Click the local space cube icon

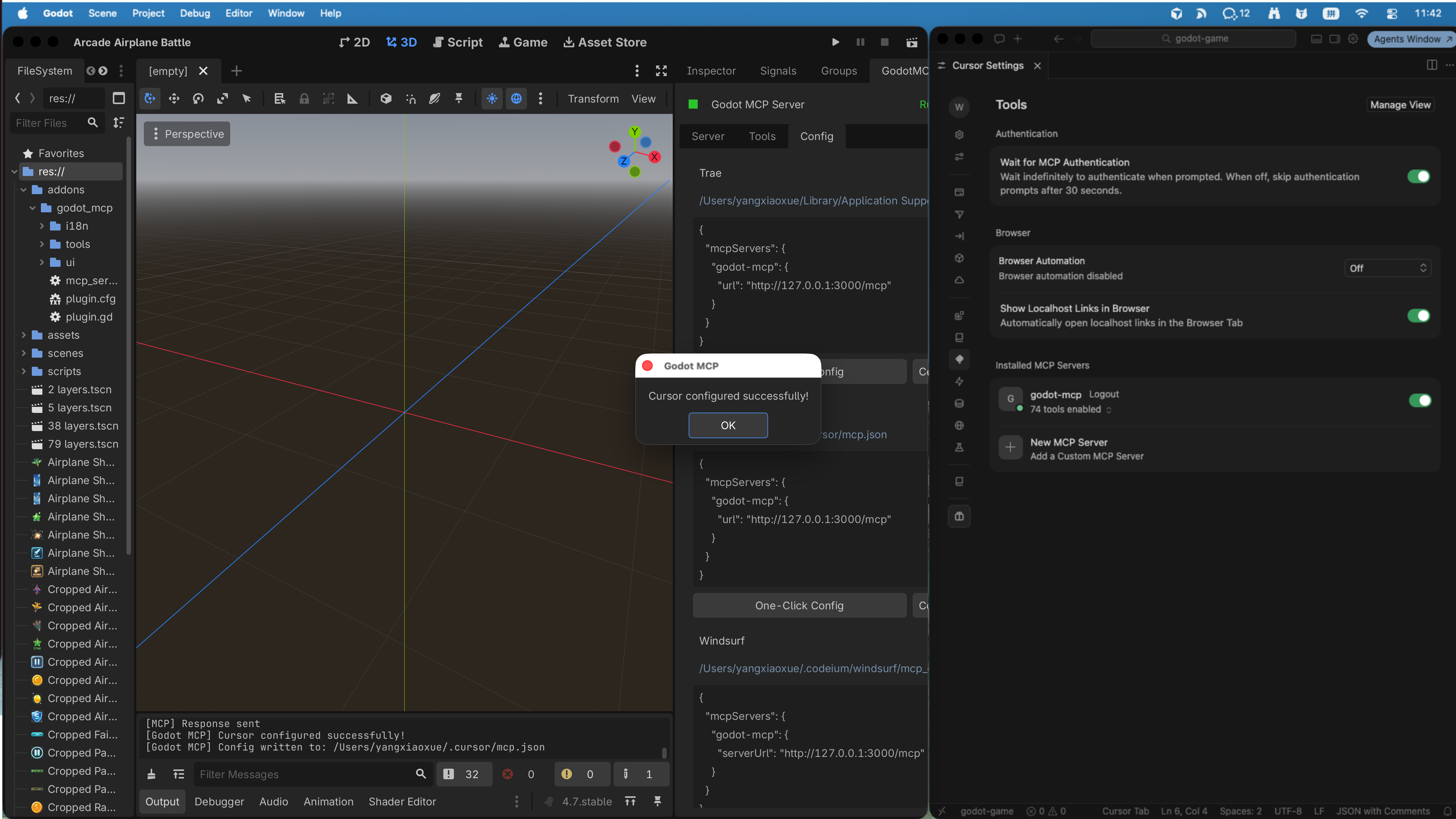click(386, 99)
